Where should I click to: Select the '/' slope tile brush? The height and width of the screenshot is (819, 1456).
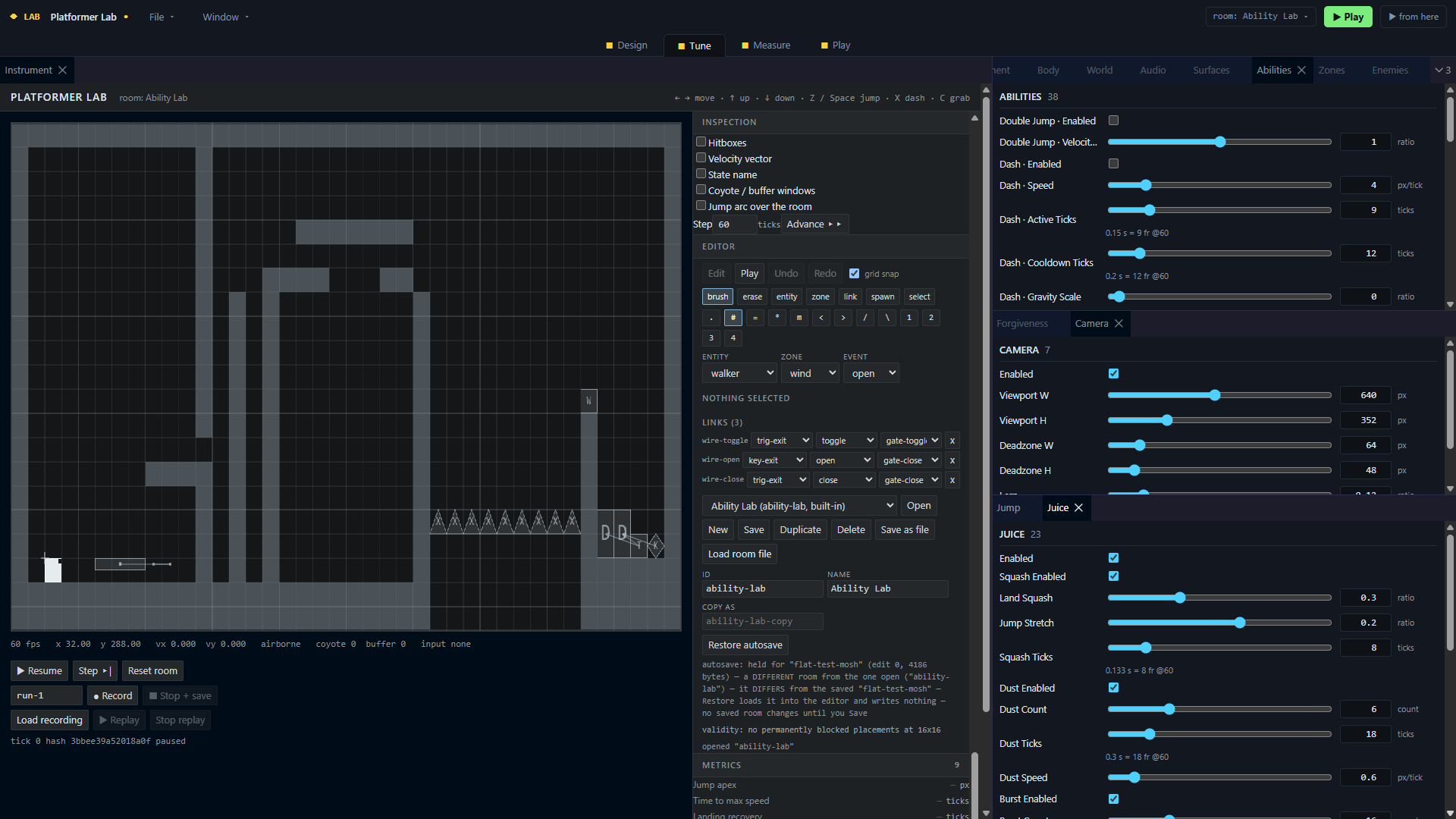[864, 318]
